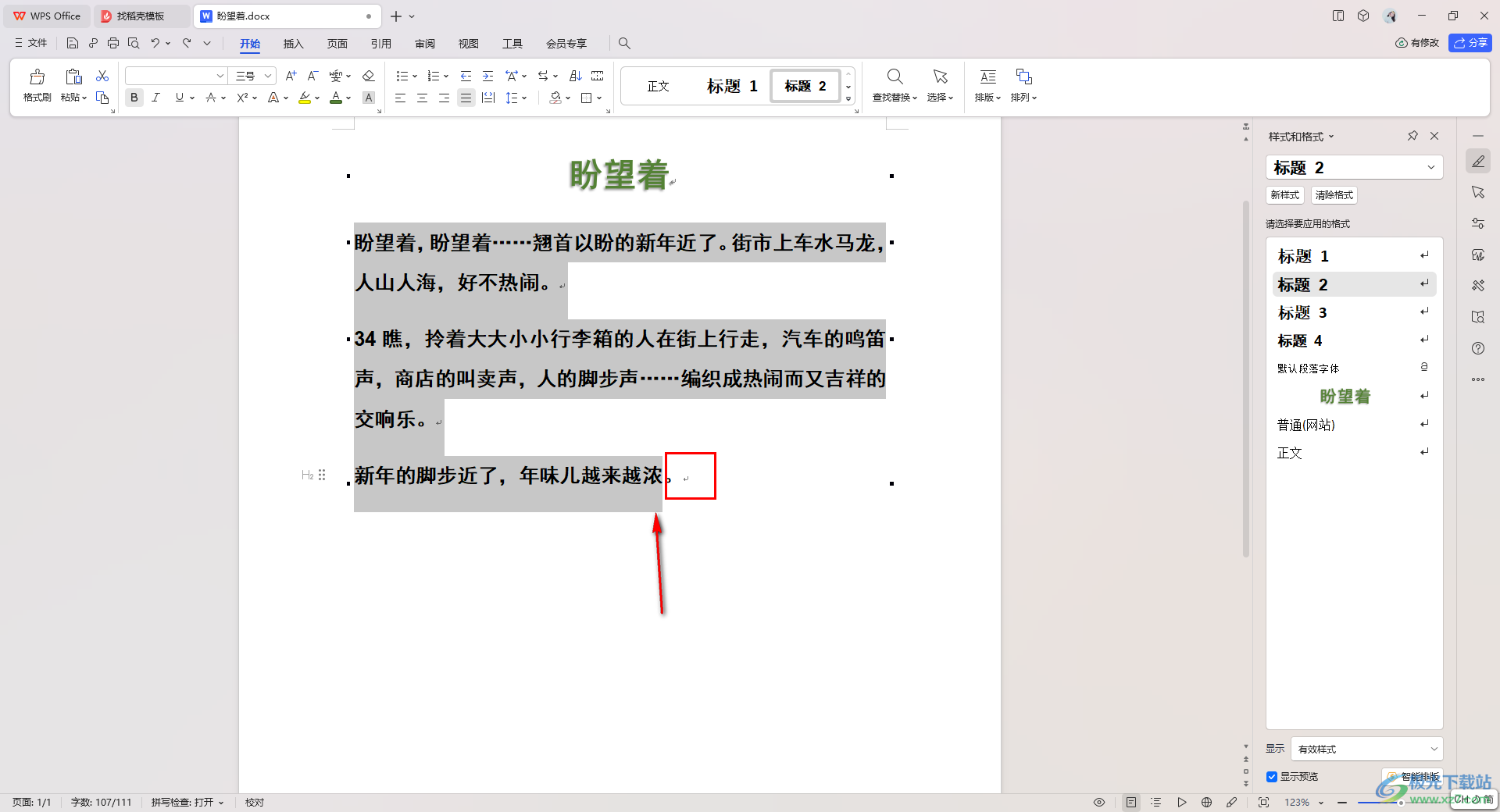Save the document with the save icon

[73, 43]
